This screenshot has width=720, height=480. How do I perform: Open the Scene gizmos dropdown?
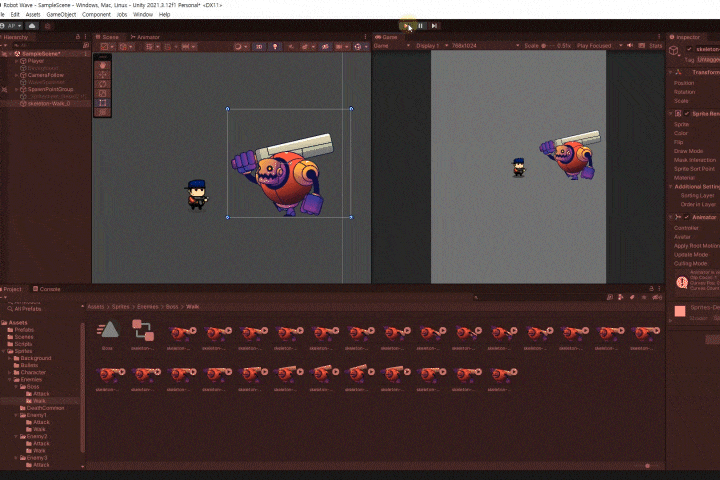360,46
